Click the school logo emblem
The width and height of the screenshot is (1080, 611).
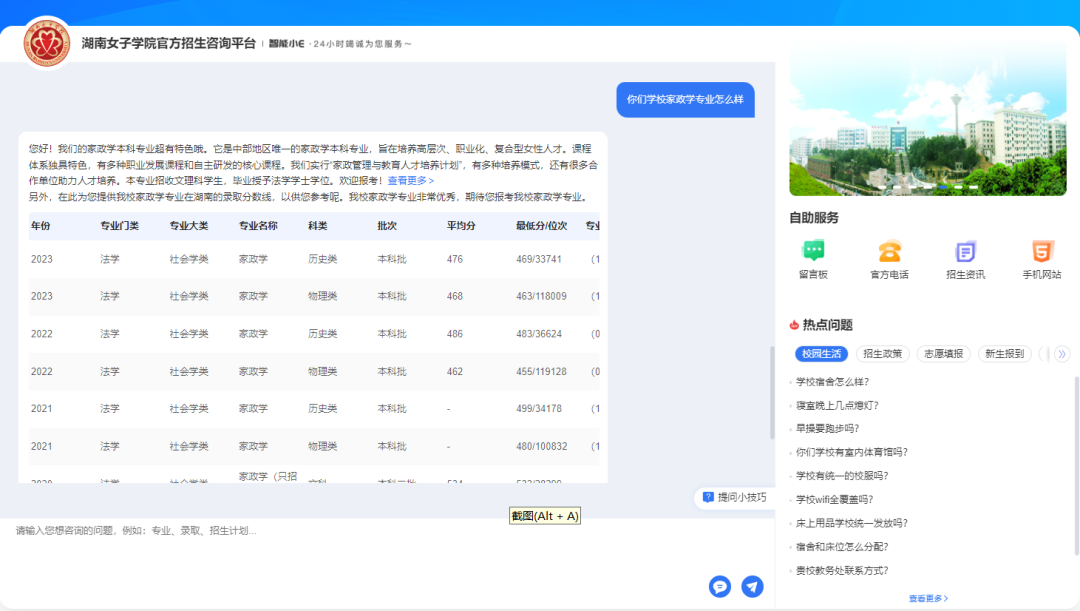pyautogui.click(x=46, y=43)
